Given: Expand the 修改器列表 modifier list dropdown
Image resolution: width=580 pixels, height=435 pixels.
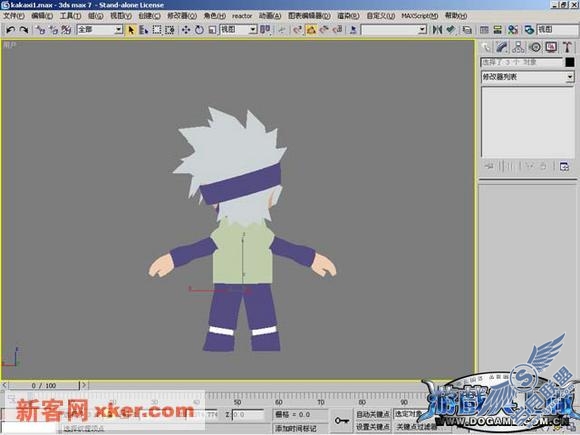Looking at the screenshot, I should [x=570, y=77].
